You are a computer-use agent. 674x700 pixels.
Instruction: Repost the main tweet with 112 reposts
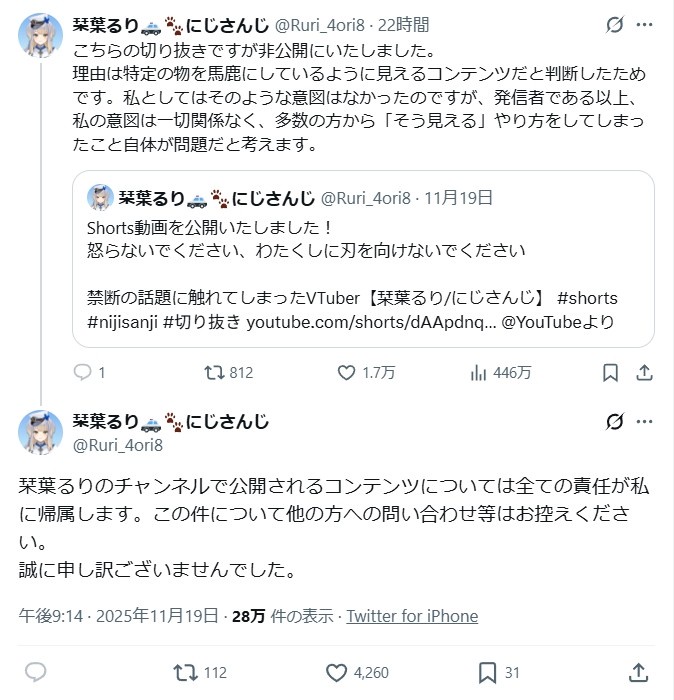coord(185,672)
